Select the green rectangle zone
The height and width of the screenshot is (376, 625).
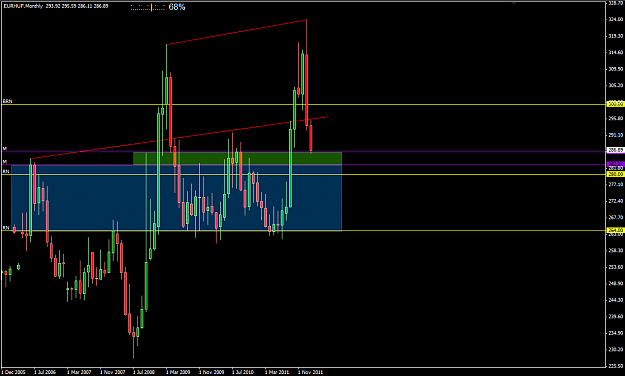238,158
